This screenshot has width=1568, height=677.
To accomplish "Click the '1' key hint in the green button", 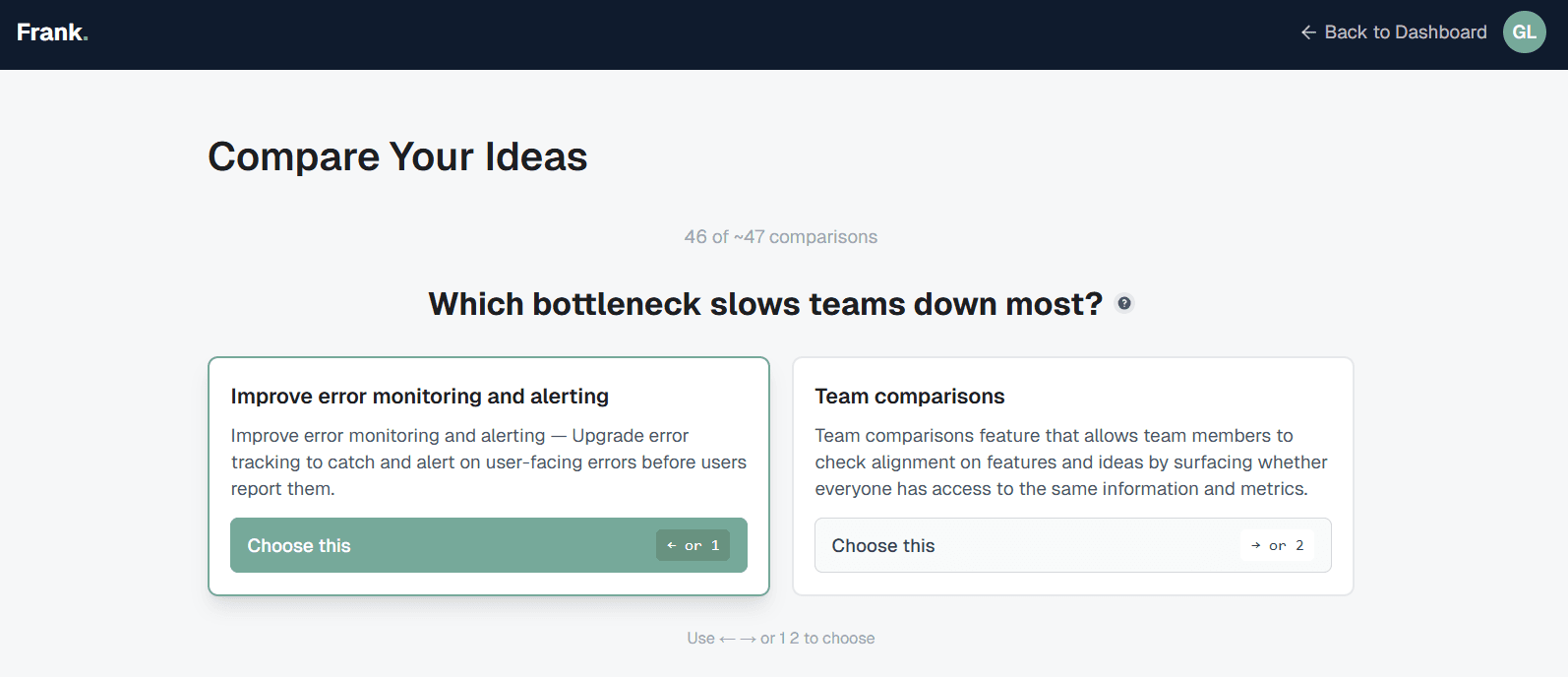I will click(716, 544).
